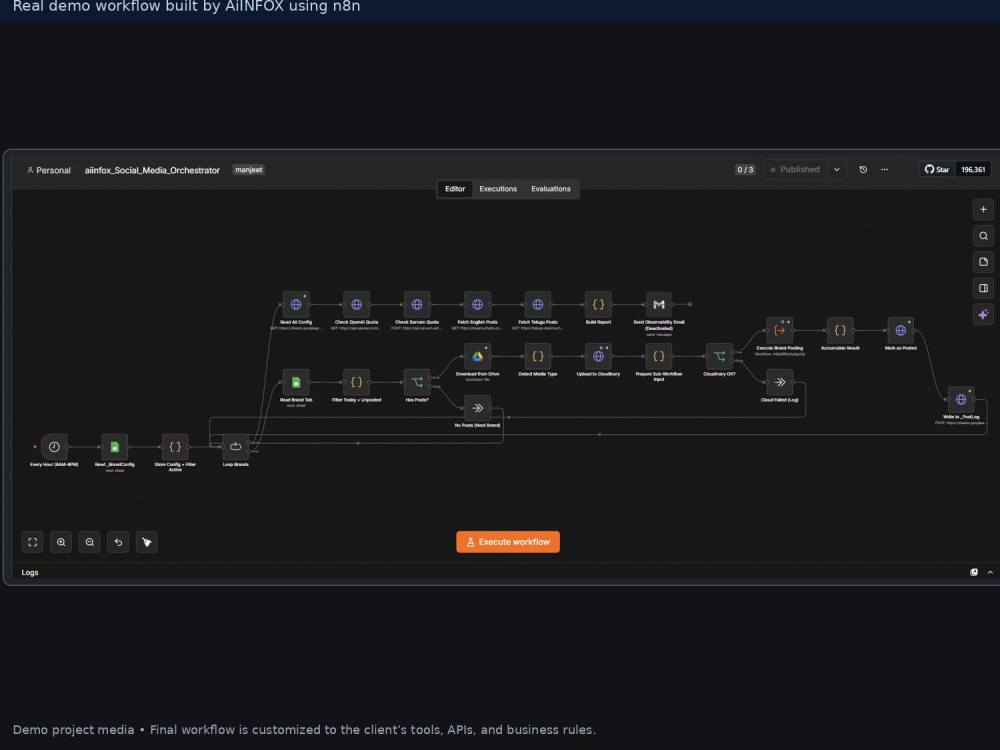Switch to the Editor tab
The image size is (1000, 750).
tap(455, 189)
